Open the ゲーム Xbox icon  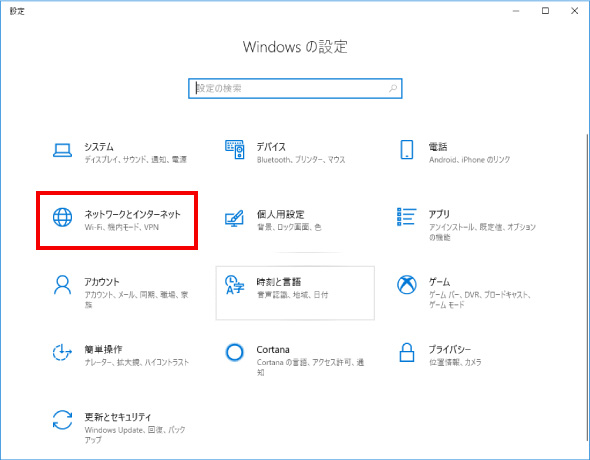click(x=407, y=285)
